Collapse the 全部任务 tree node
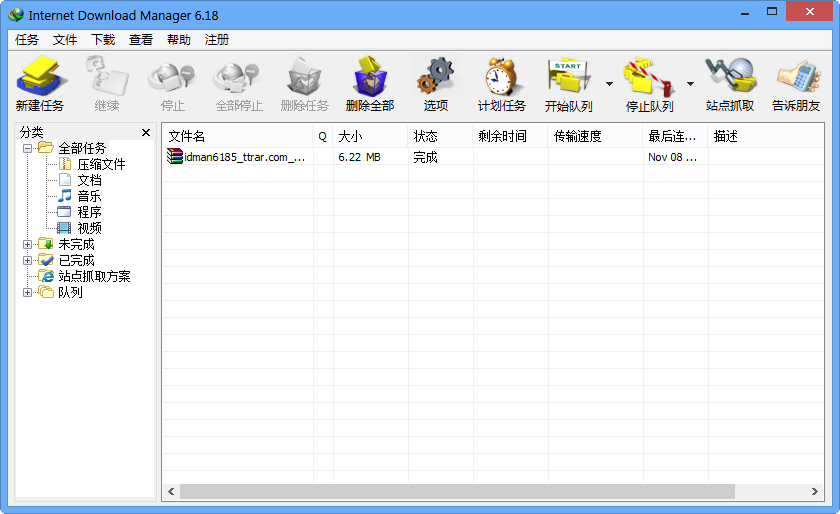840x514 pixels. 27,148
